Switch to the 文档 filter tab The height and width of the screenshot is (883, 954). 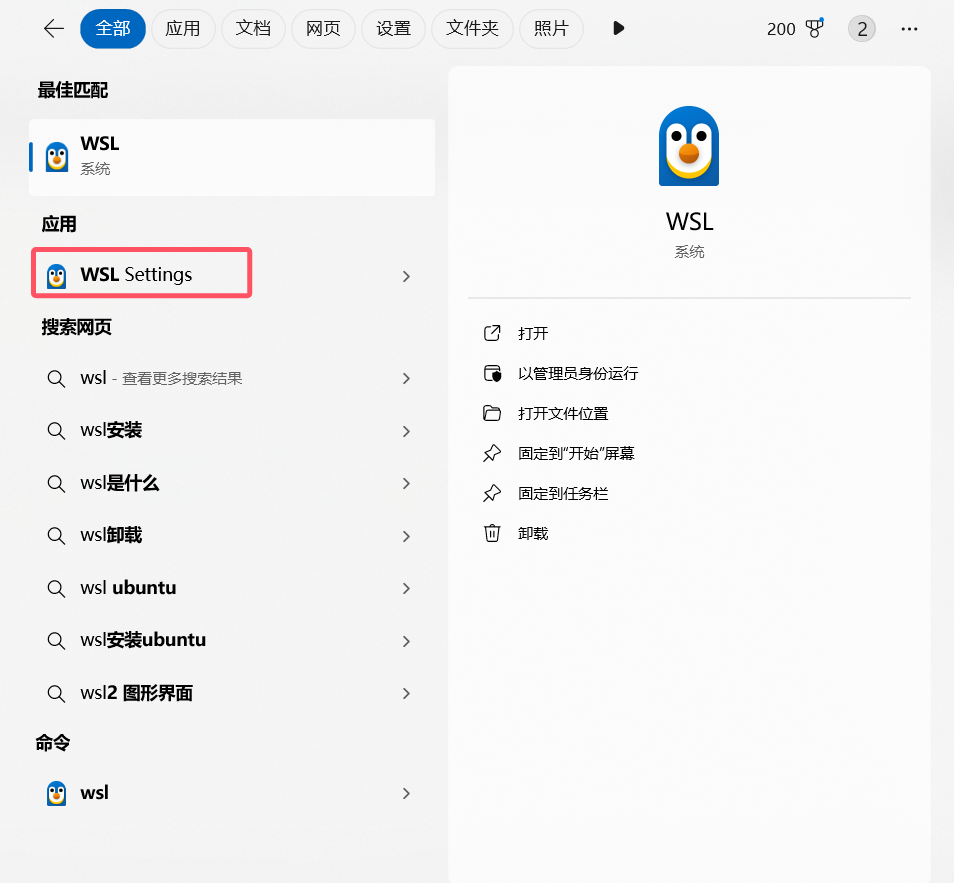coord(253,29)
